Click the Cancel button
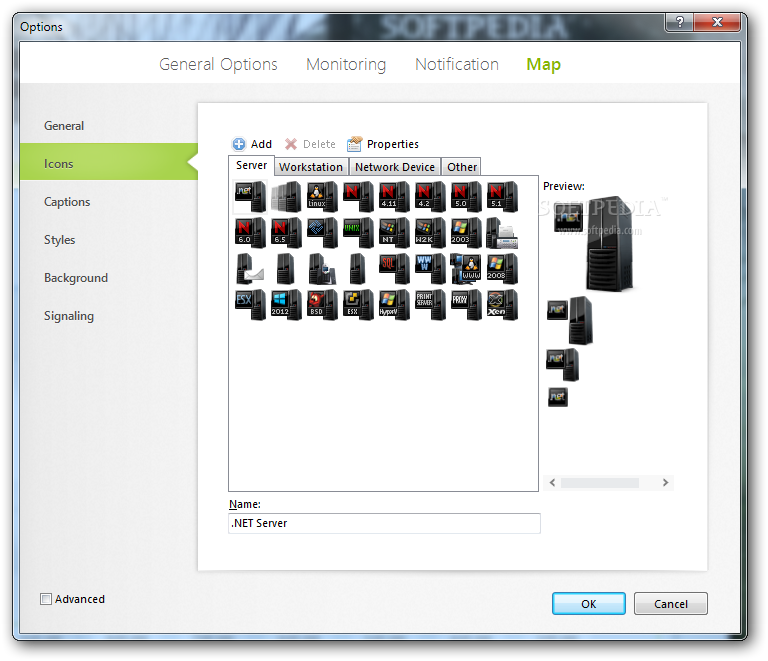Image resolution: width=768 pixels, height=661 pixels. 671,603
